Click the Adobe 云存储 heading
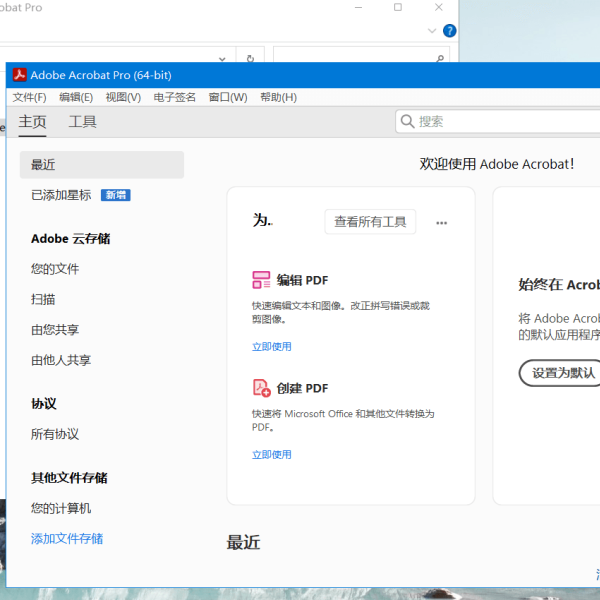Screen dimensions: 600x600 71,239
